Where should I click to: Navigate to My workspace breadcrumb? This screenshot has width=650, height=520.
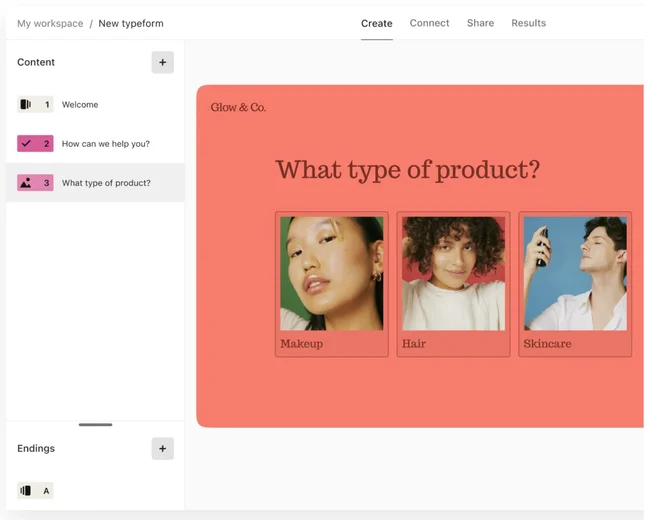50,23
